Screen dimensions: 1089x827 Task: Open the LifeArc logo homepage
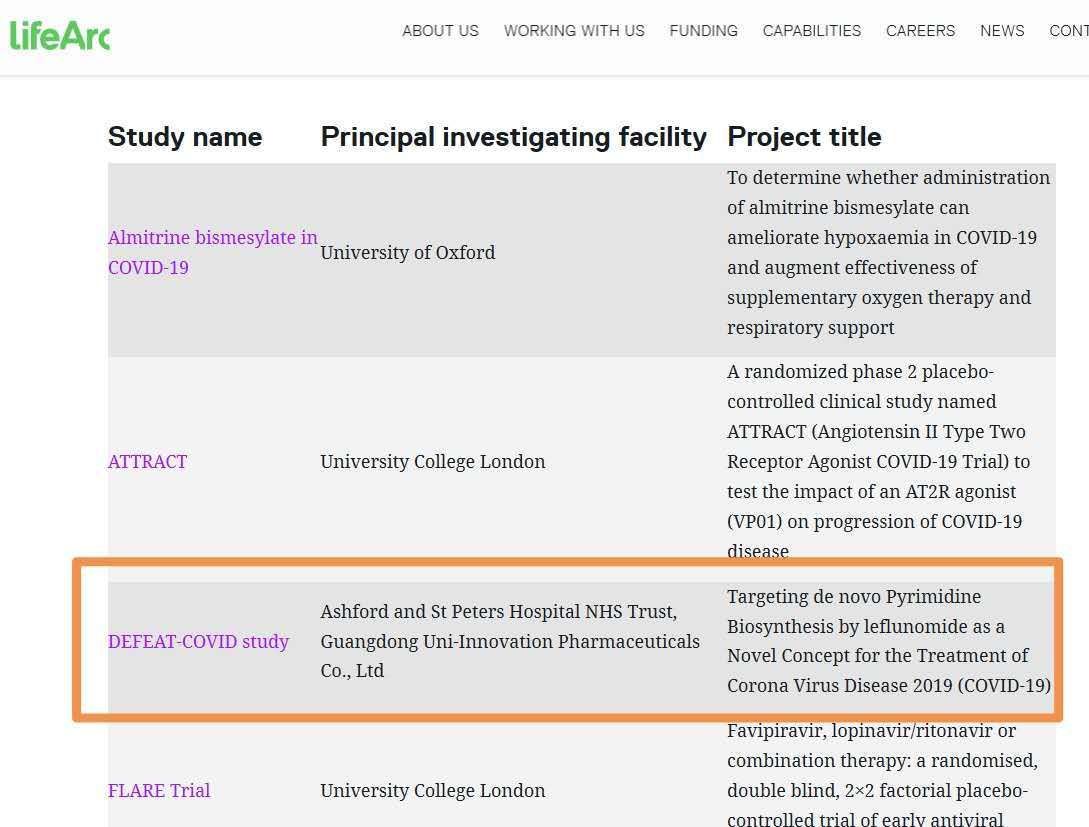(x=60, y=35)
